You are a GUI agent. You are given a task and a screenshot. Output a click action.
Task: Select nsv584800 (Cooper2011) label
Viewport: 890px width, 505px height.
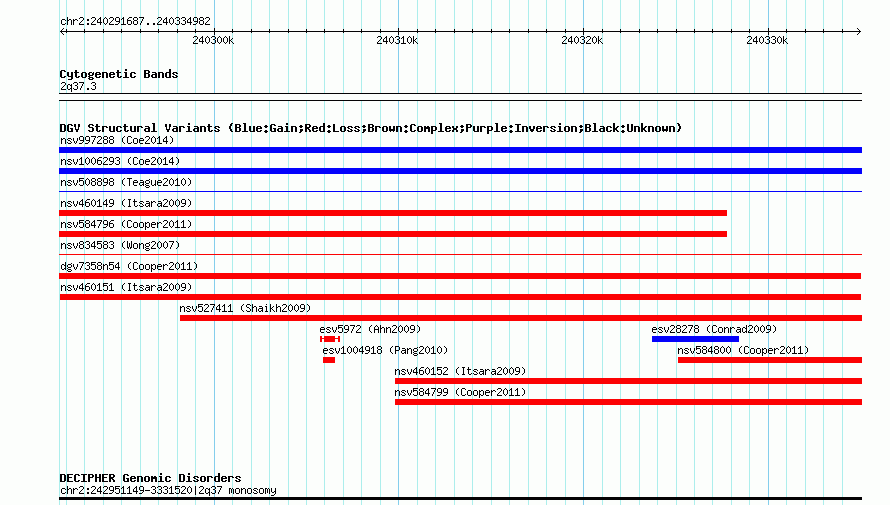pos(743,350)
